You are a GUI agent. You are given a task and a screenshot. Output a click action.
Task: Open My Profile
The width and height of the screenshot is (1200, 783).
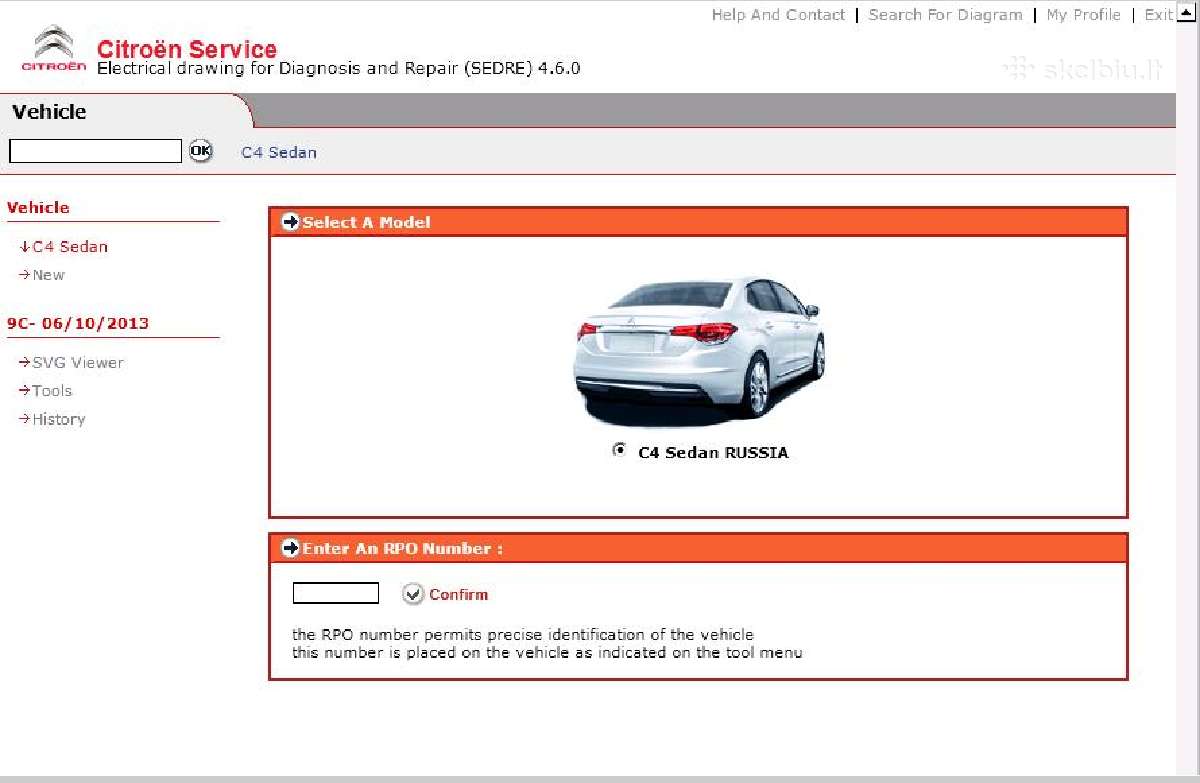[x=1083, y=15]
